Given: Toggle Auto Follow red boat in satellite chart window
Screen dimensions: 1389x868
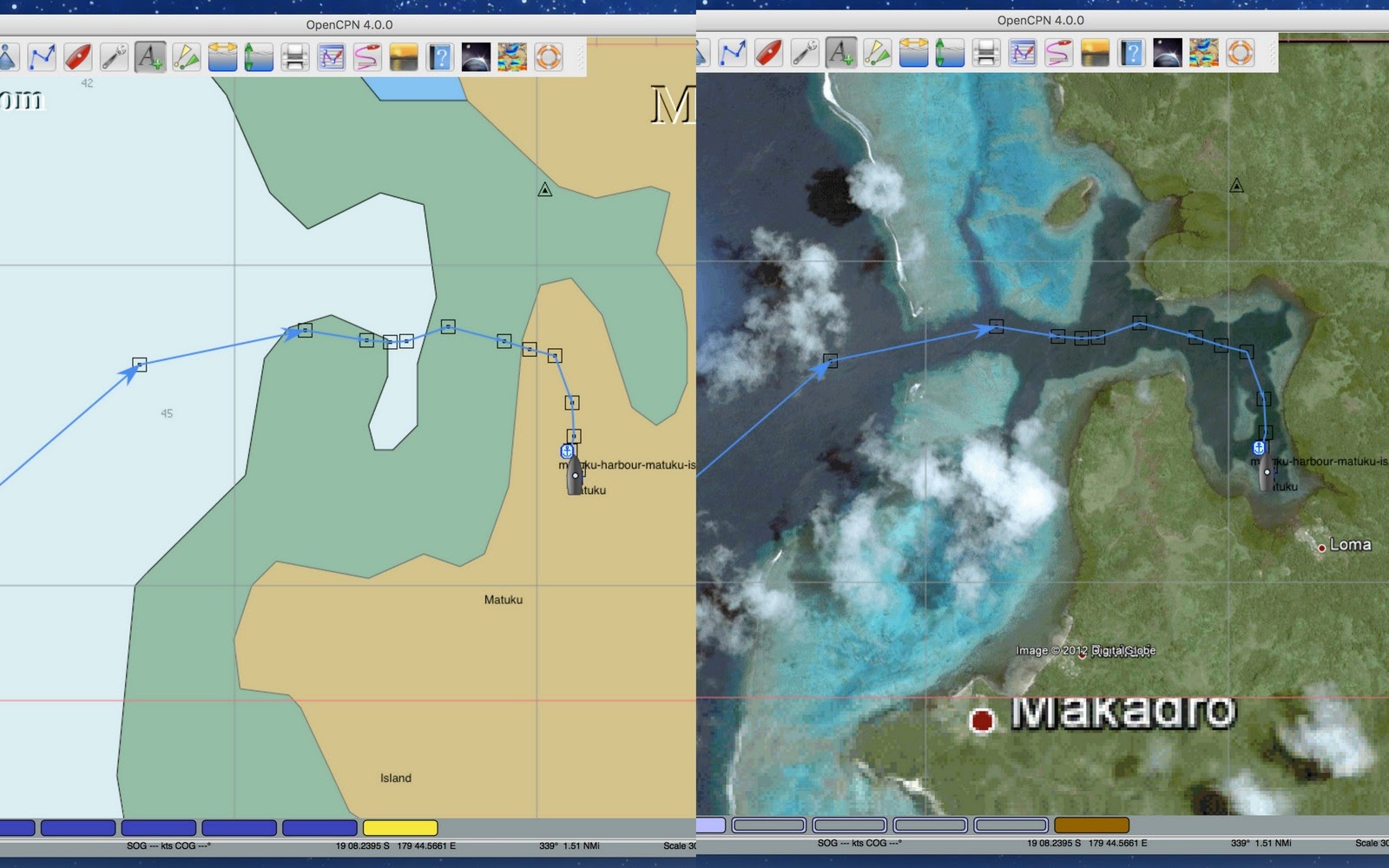Looking at the screenshot, I should point(769,53).
